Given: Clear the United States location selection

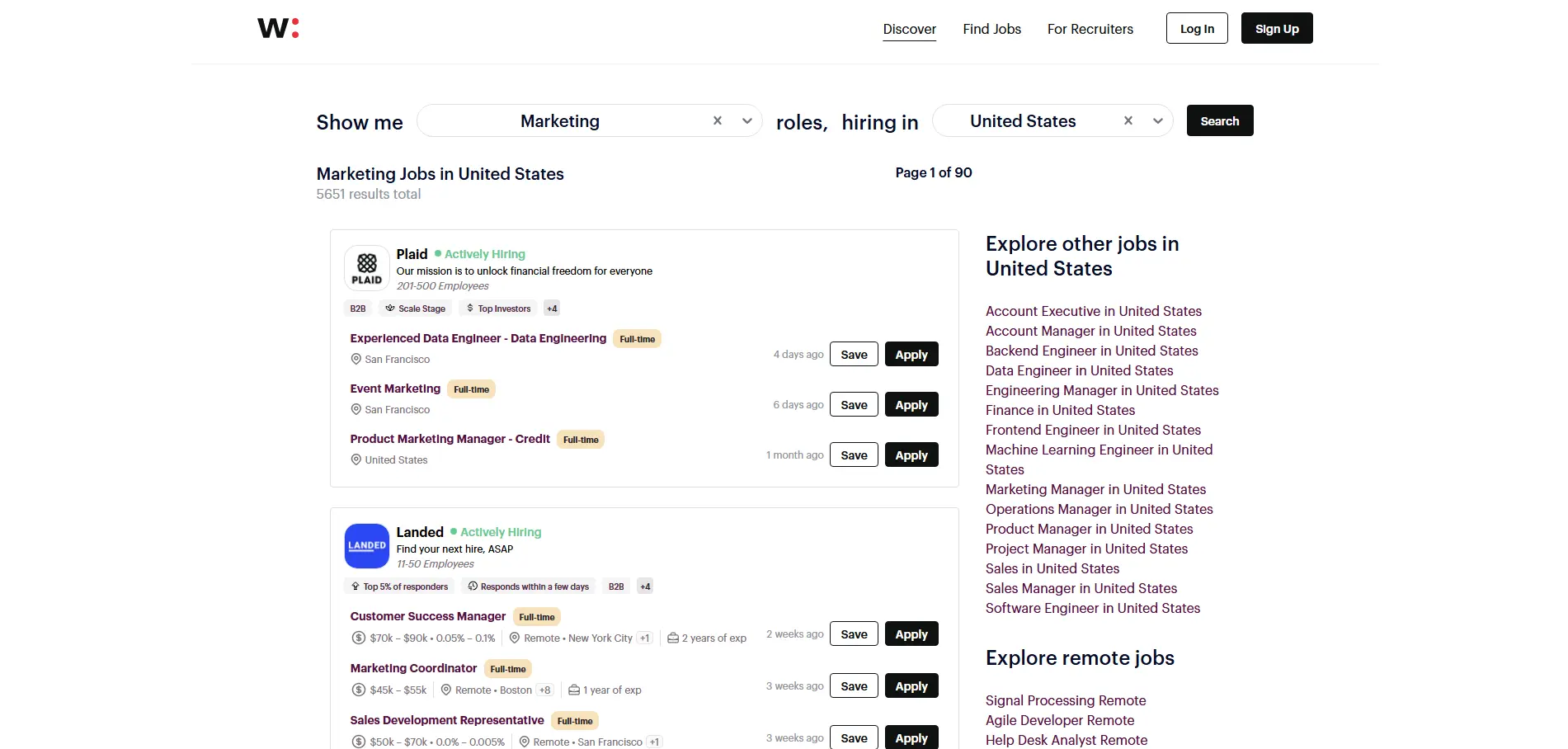Looking at the screenshot, I should 1128,120.
